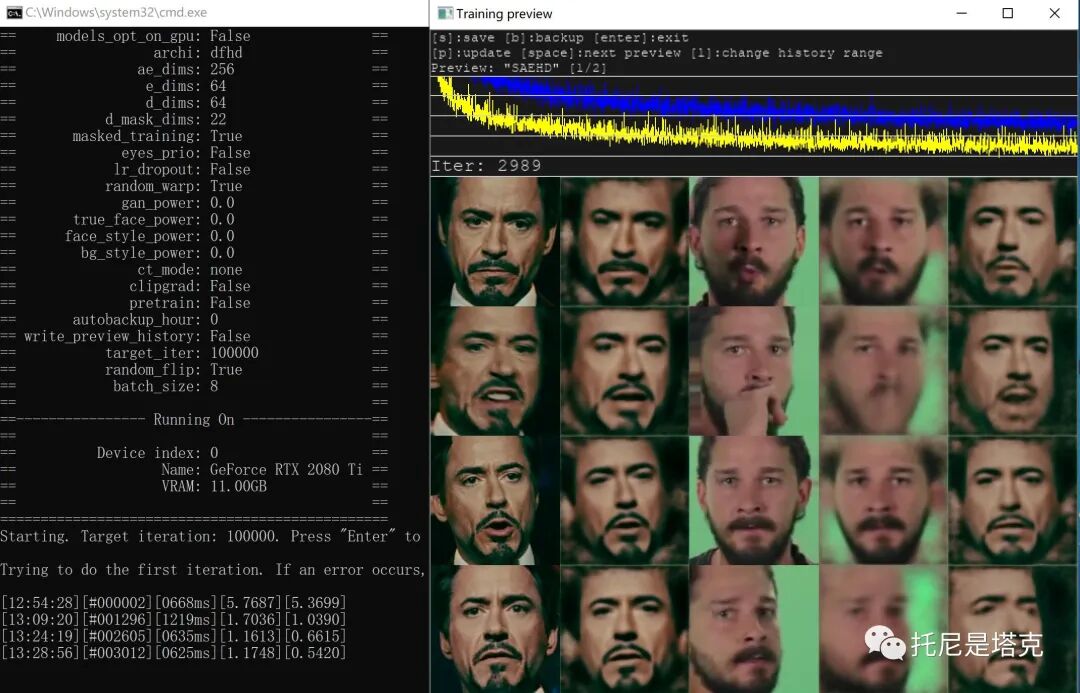The width and height of the screenshot is (1080, 693).
Task: Click the 'target_iter: 100000' line
Action: [x=182, y=353]
